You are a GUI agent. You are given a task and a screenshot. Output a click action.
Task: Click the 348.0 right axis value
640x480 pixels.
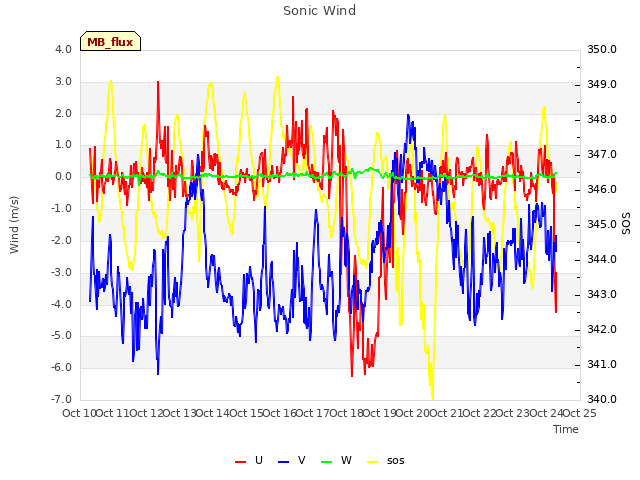pos(602,120)
